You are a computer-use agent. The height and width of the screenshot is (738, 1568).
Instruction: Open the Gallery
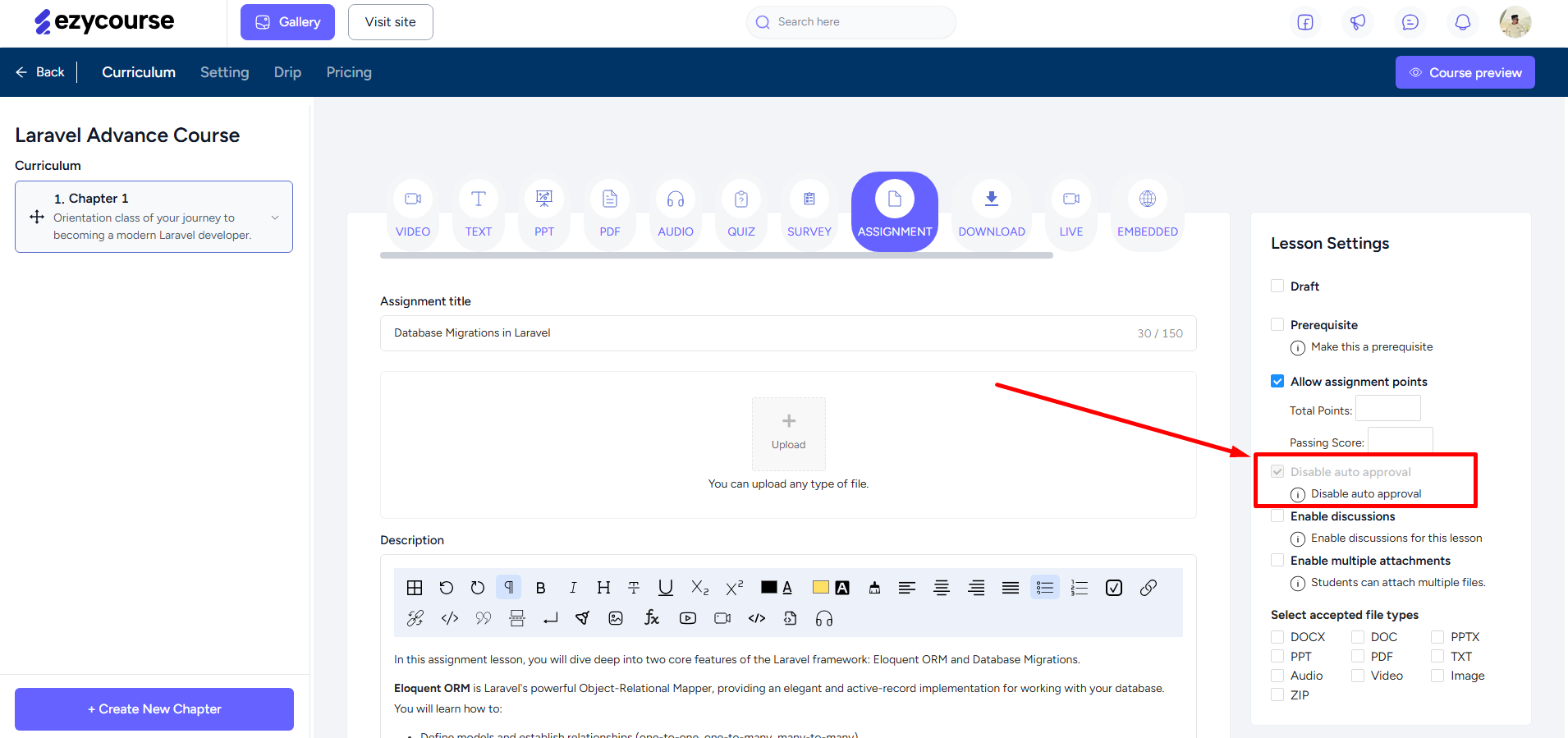(287, 22)
